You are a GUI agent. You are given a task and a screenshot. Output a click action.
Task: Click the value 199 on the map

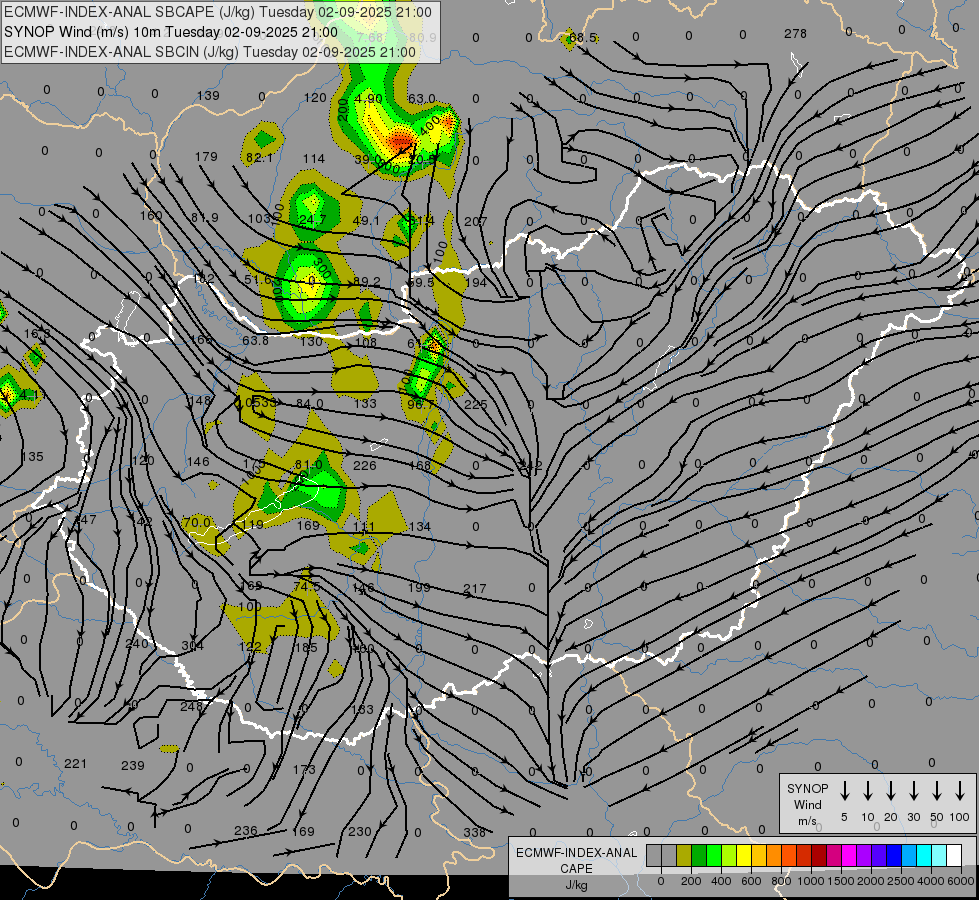click(420, 587)
